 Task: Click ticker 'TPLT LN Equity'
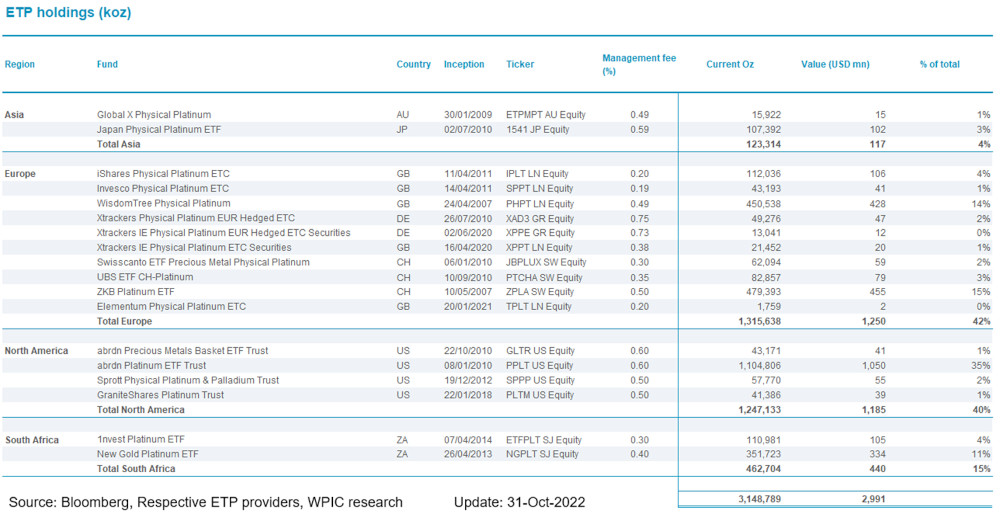tap(539, 307)
